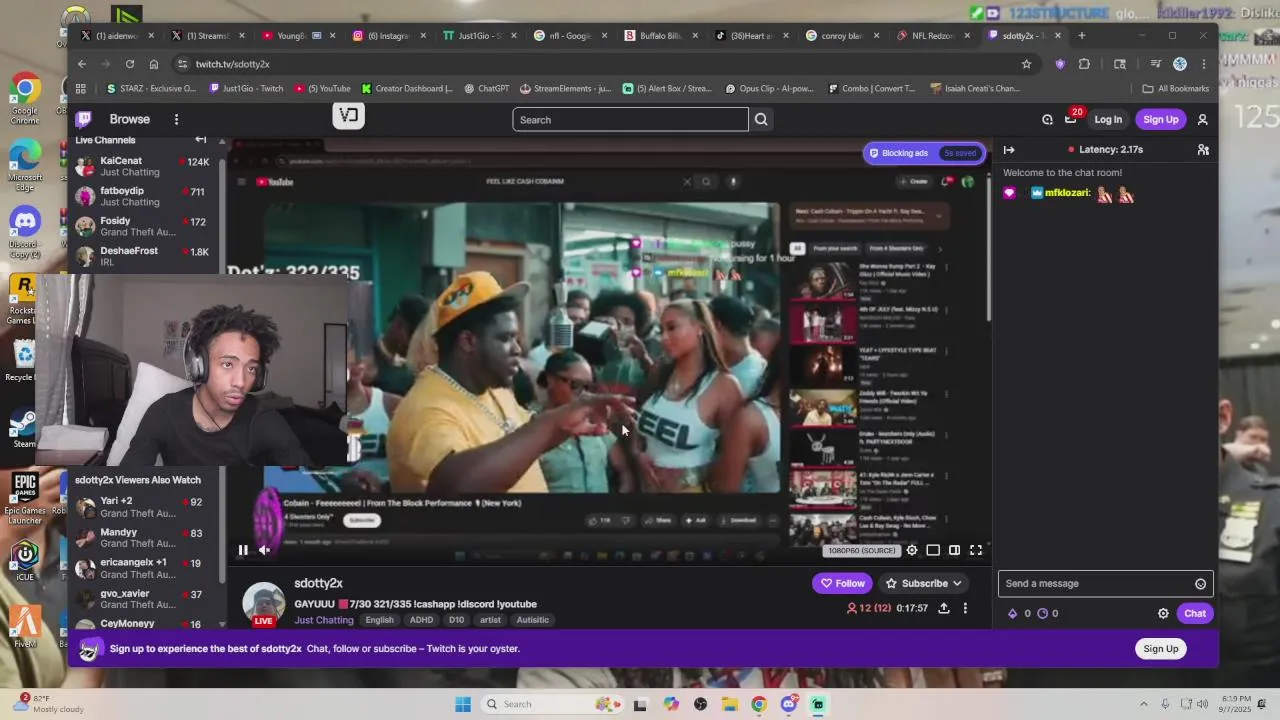Bookmark this page with the star icon

1026,64
